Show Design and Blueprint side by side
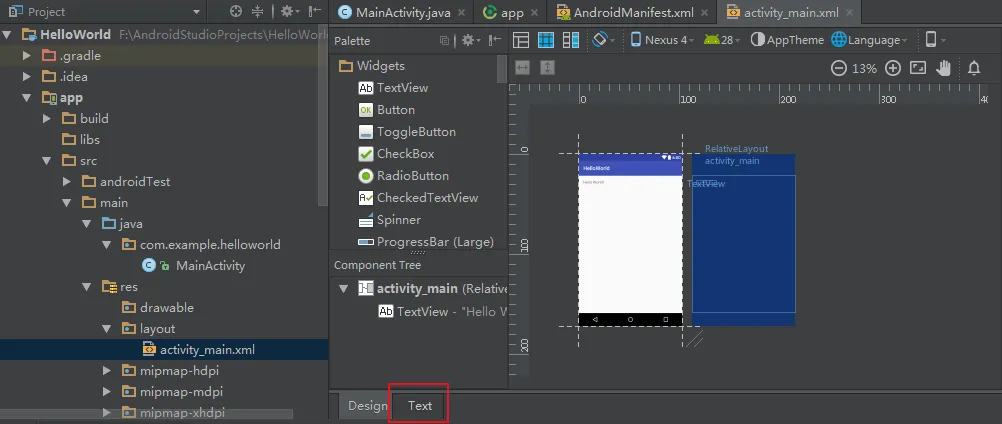Viewport: 1002px width, 424px height. 571,40
